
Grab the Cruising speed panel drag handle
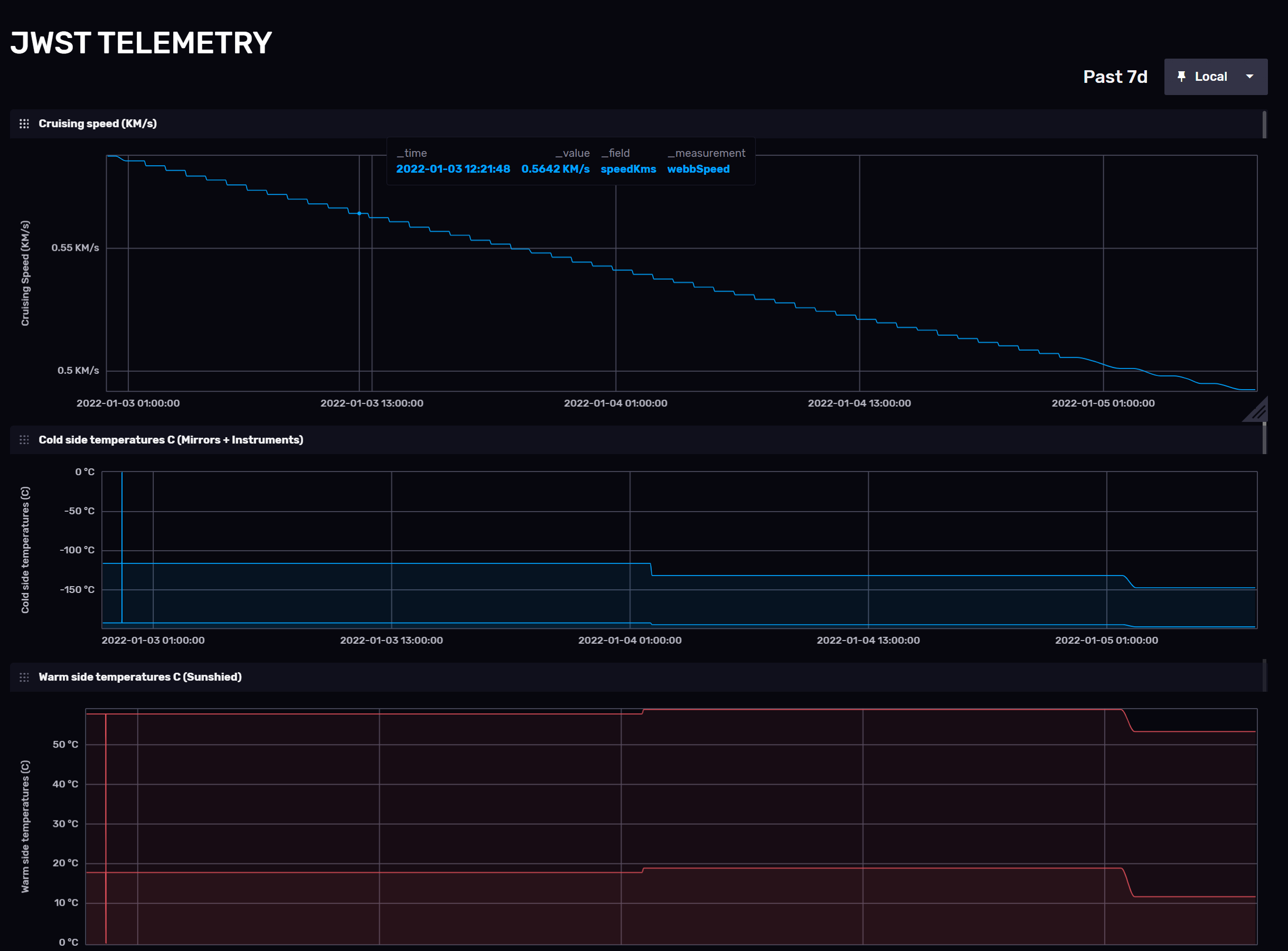pos(24,124)
